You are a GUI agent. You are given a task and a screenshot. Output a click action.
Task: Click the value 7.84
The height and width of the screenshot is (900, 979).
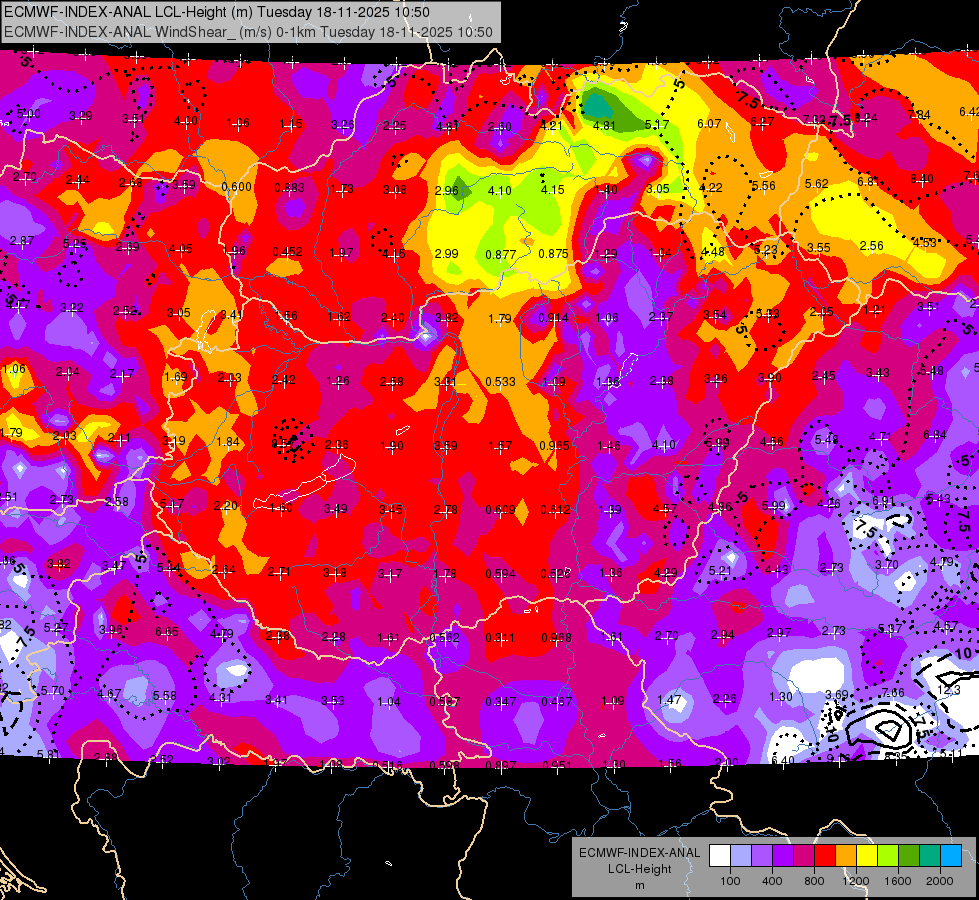coord(919,114)
